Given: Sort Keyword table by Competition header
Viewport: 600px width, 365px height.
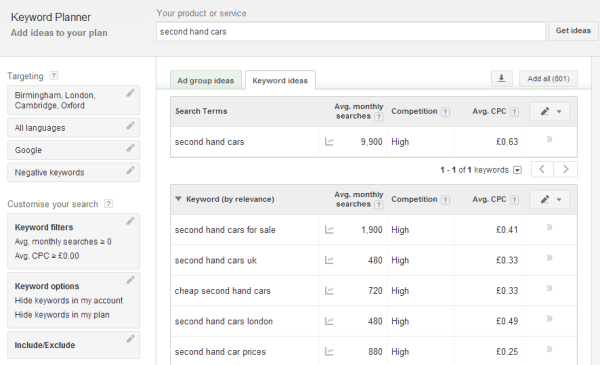Looking at the screenshot, I should click(414, 199).
